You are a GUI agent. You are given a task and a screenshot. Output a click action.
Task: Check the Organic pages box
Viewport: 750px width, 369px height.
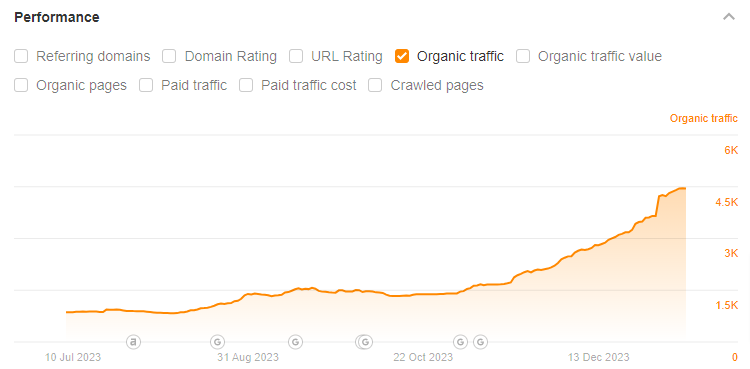[x=21, y=86]
